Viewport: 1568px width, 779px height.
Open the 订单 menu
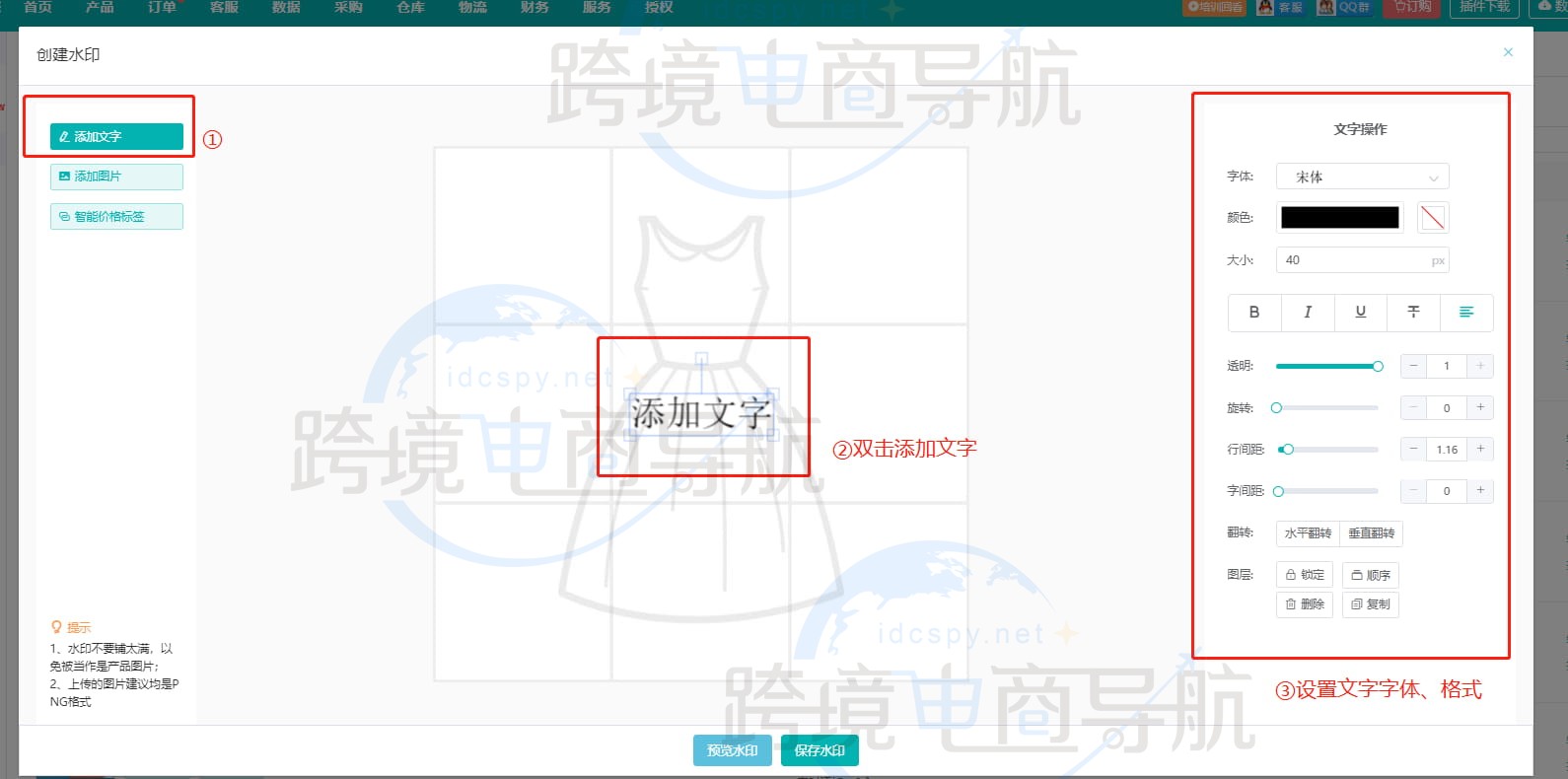tap(162, 7)
